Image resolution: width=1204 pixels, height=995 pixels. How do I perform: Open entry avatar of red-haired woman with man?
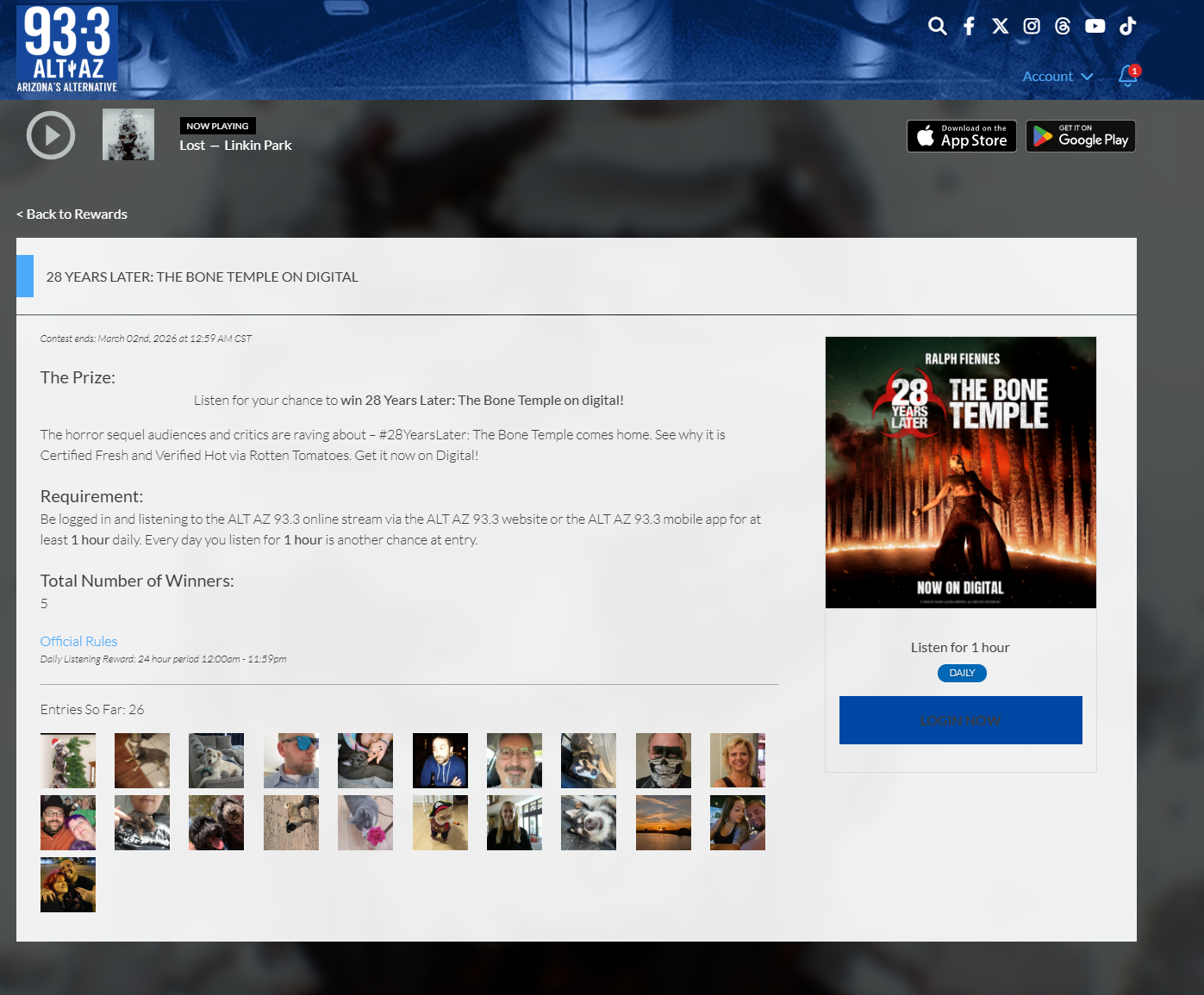click(x=68, y=885)
